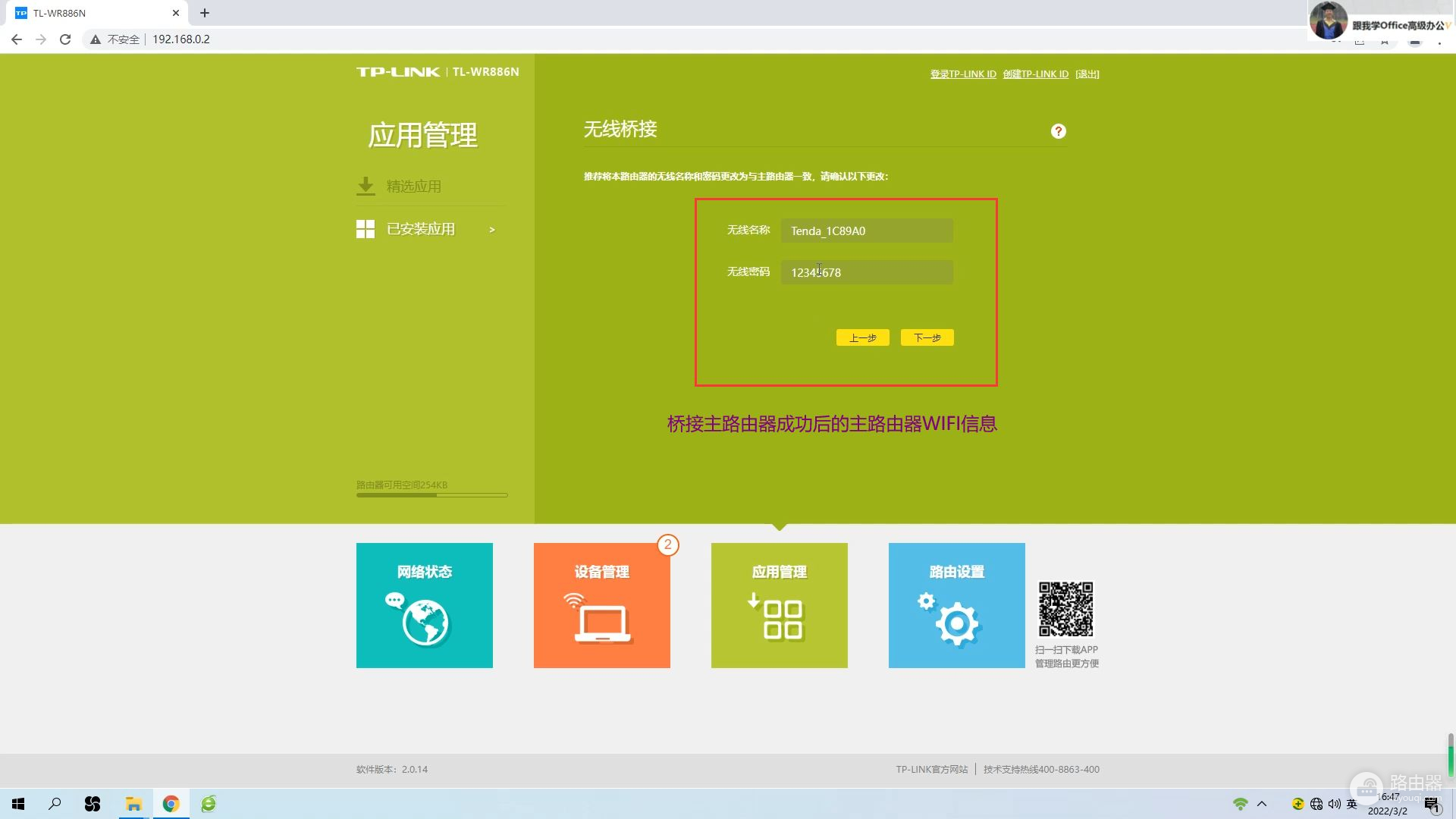This screenshot has width=1456, height=819.
Task: Open Chrome from the Windows taskbar
Action: (171, 804)
